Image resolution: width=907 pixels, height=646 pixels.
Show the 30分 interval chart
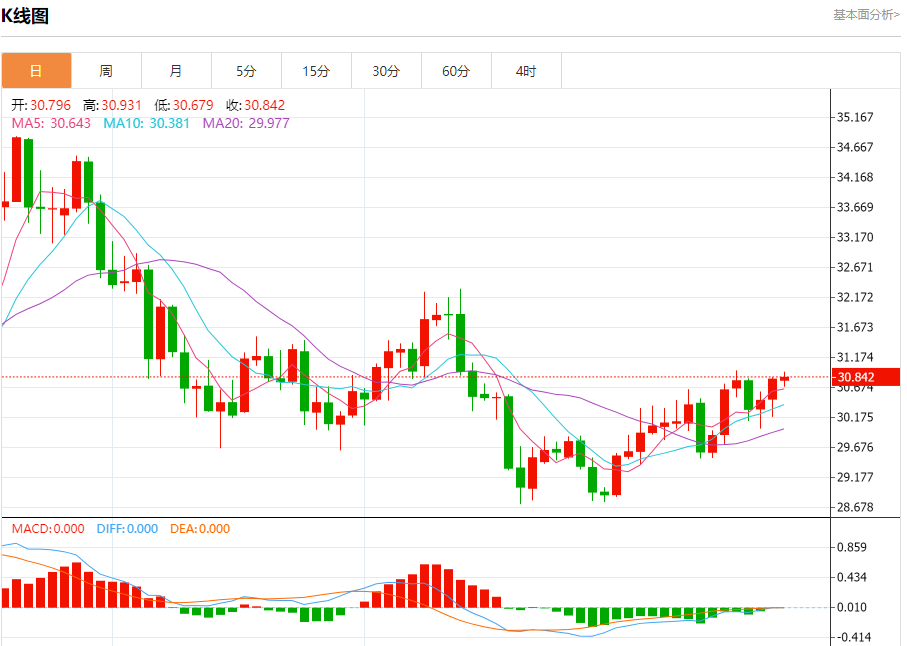pos(386,71)
